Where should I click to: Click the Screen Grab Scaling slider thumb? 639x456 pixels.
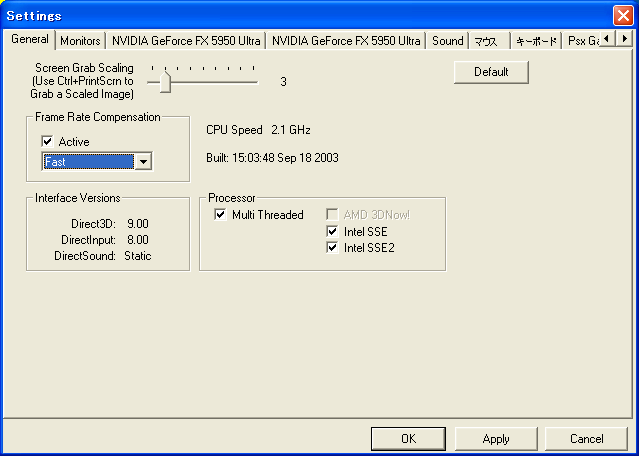click(x=165, y=84)
